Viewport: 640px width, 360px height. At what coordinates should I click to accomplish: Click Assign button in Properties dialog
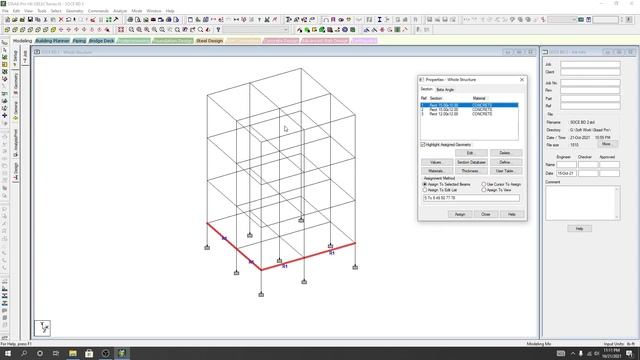coord(460,214)
